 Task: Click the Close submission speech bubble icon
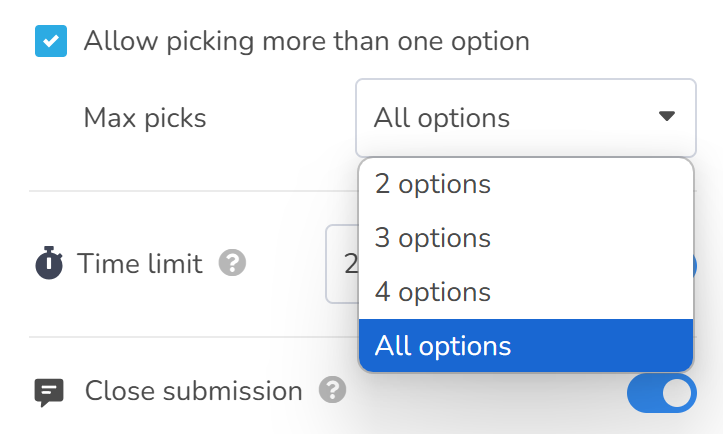tap(49, 392)
